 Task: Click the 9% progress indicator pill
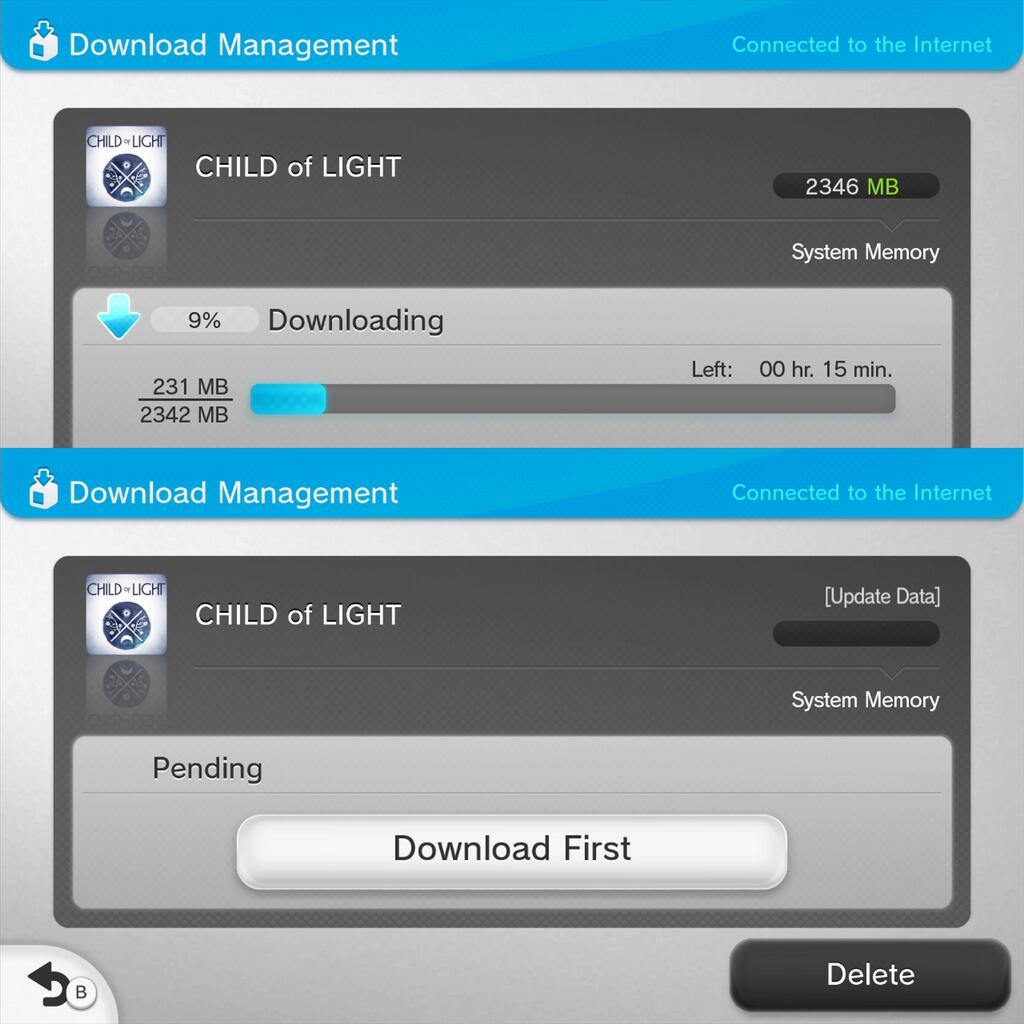[204, 320]
